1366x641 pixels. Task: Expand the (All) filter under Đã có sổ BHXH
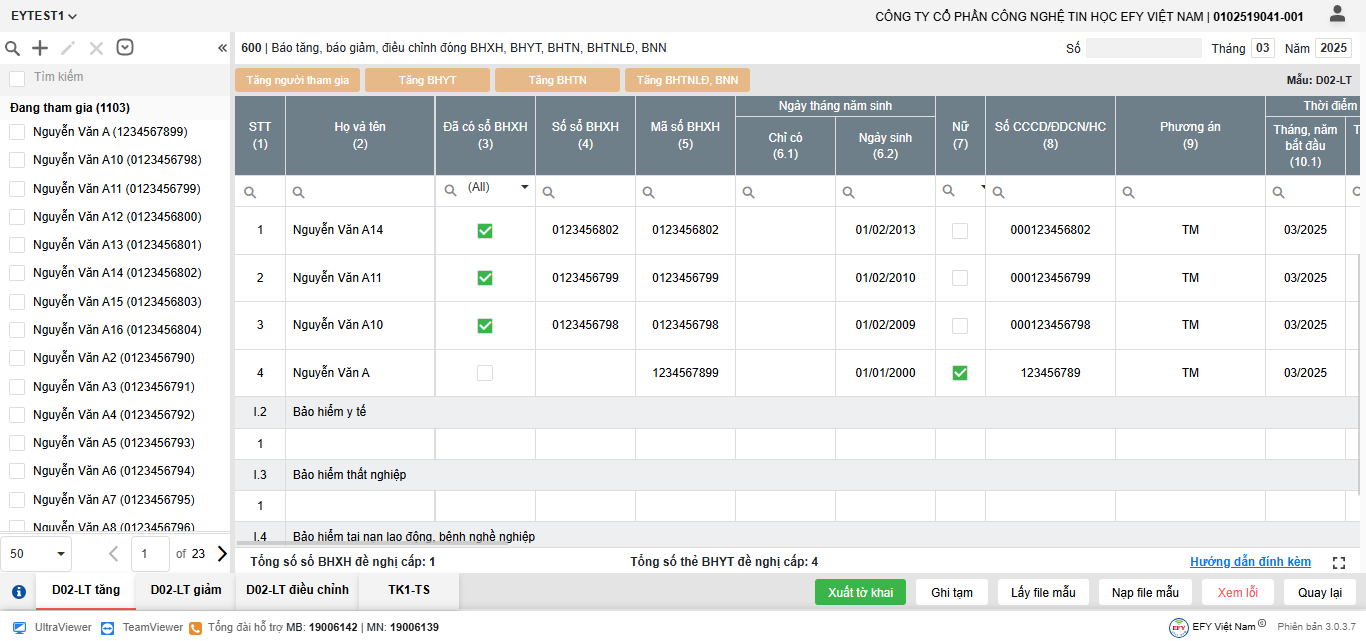pyautogui.click(x=524, y=187)
